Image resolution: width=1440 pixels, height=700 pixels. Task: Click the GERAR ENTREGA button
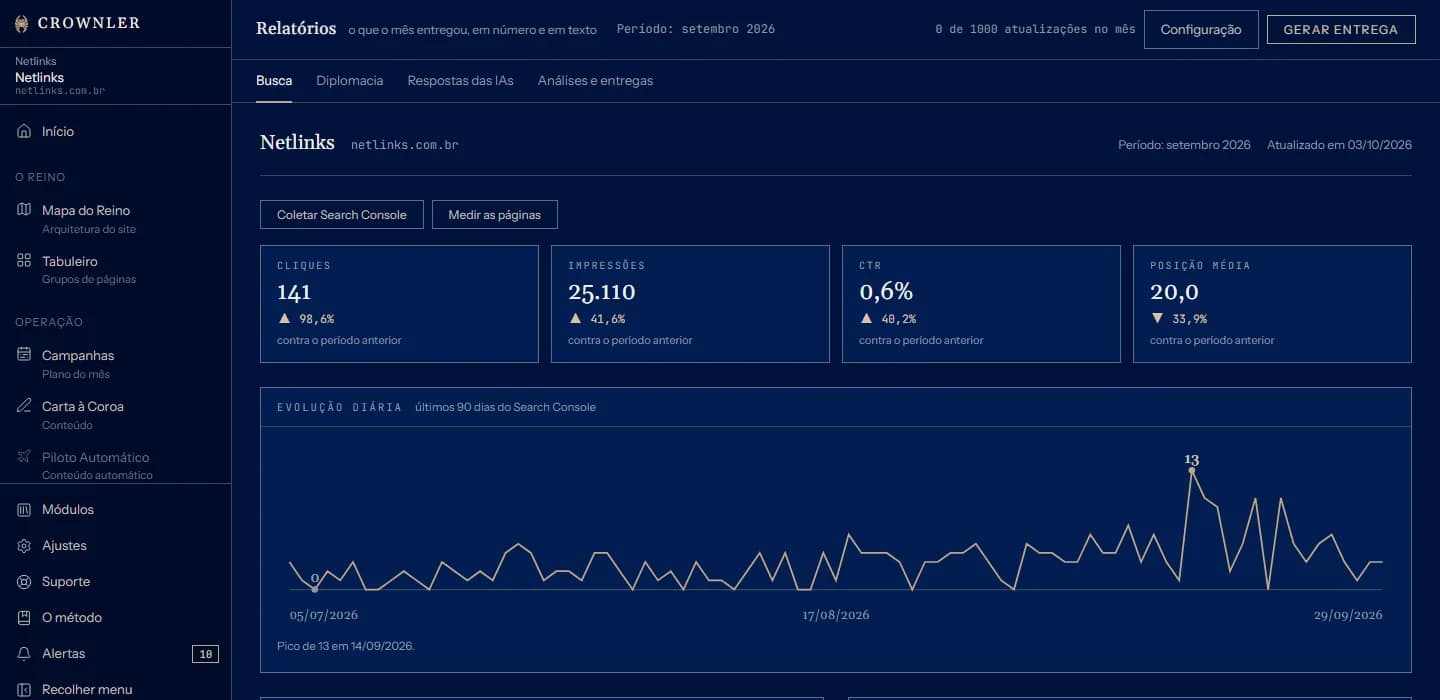1341,29
